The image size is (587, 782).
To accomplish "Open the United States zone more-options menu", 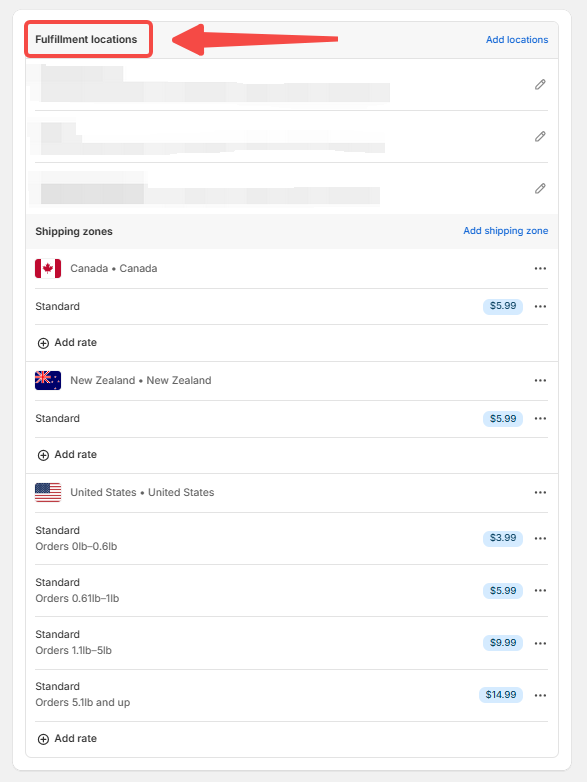I will click(x=540, y=492).
